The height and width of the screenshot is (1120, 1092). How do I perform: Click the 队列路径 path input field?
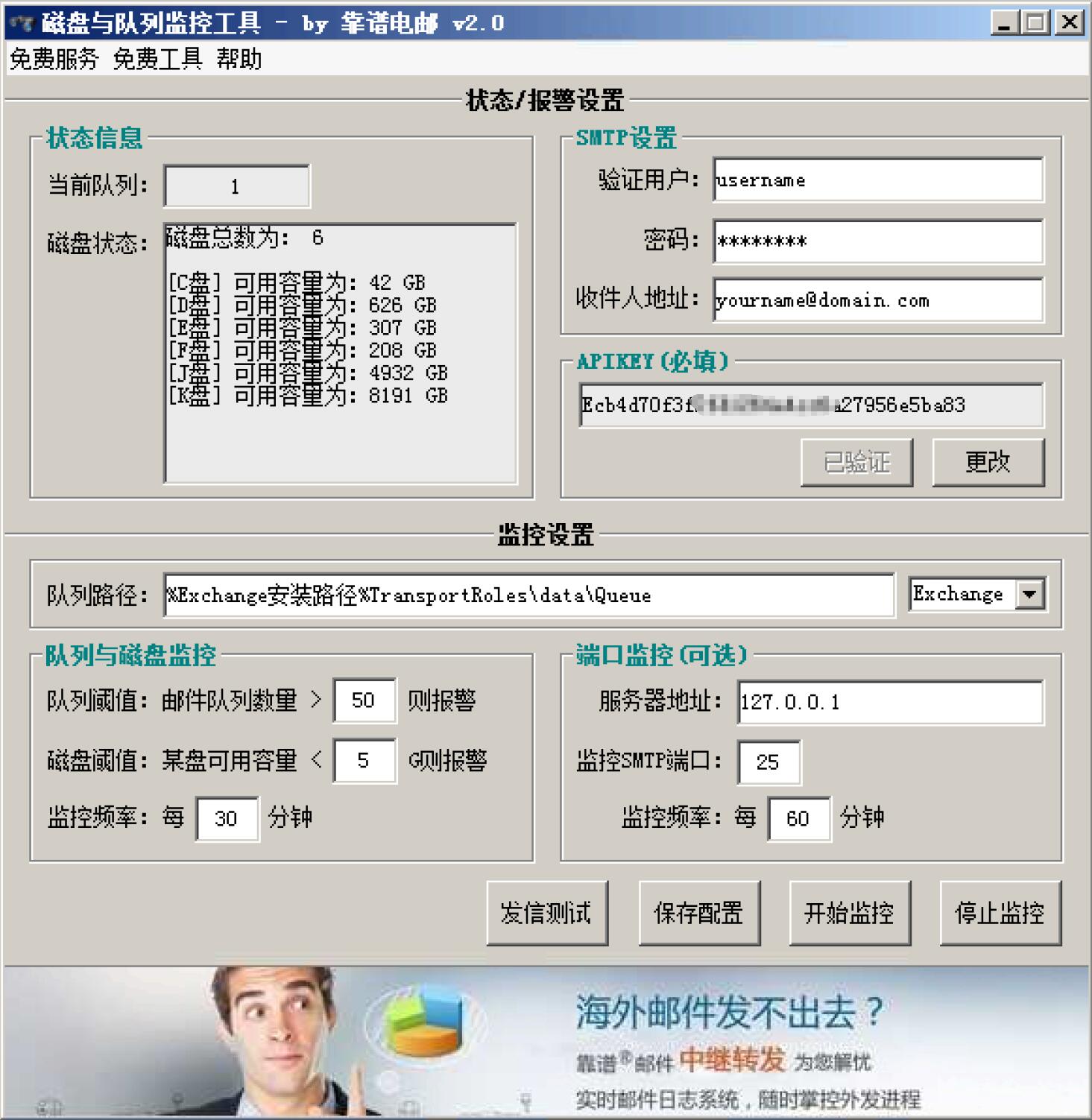click(528, 595)
